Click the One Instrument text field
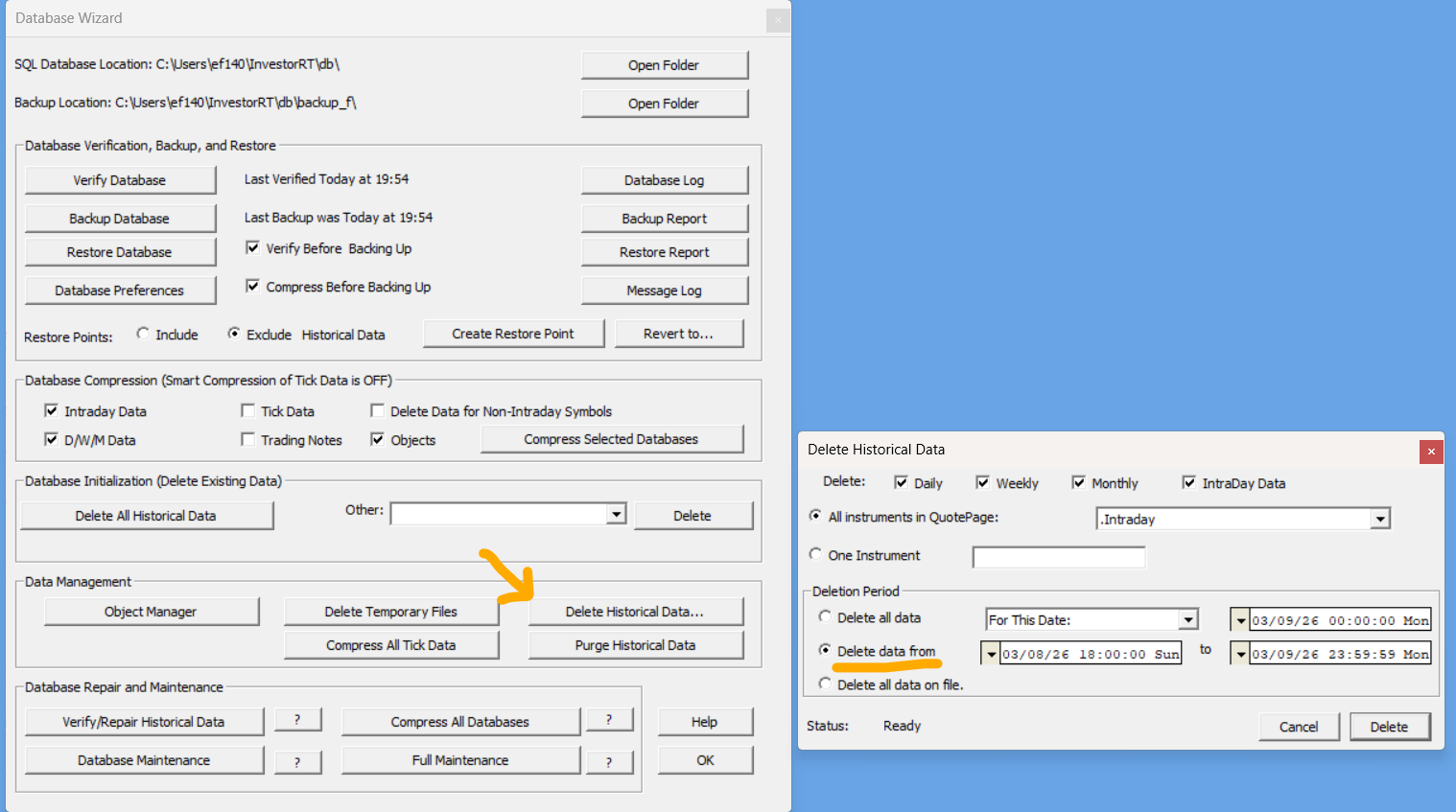The height and width of the screenshot is (812, 1456). pos(1058,557)
